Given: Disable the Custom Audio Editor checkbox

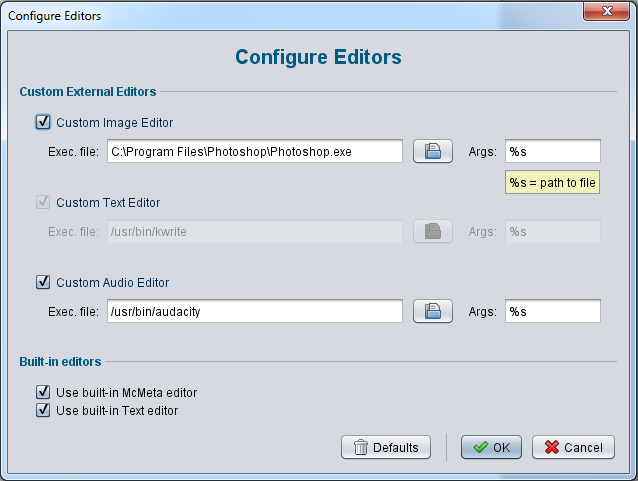Looking at the screenshot, I should point(43,283).
